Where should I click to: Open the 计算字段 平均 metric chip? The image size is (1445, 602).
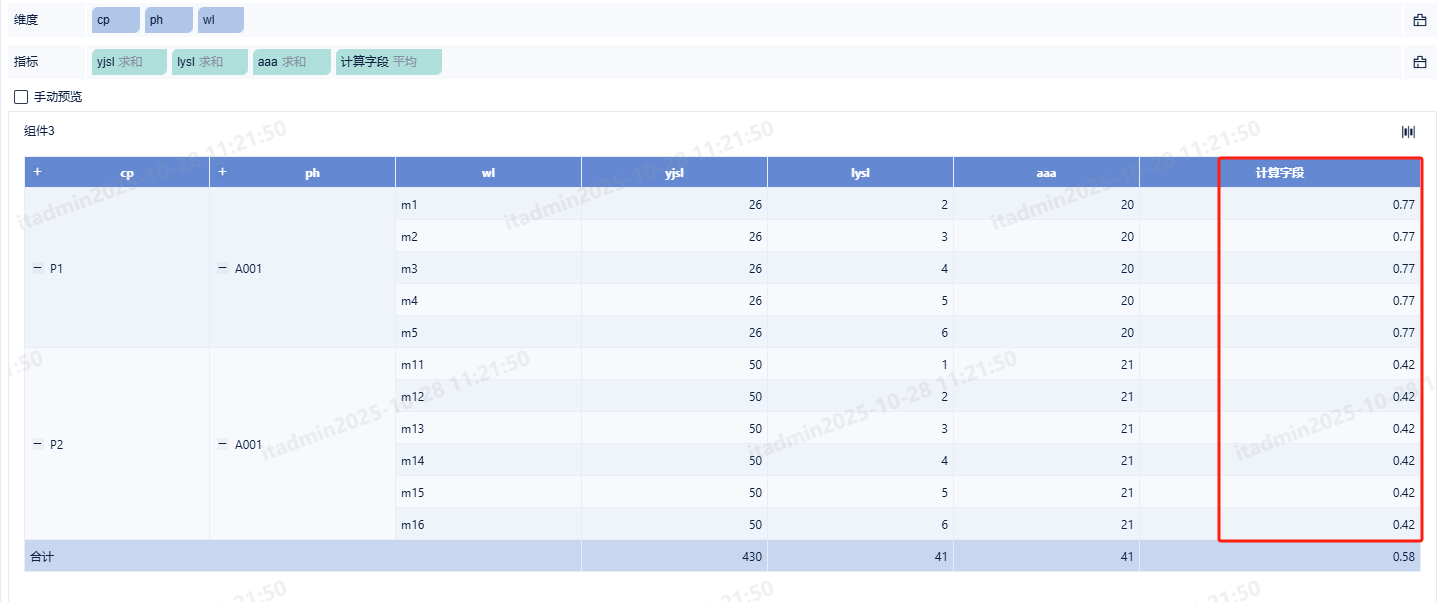388,62
